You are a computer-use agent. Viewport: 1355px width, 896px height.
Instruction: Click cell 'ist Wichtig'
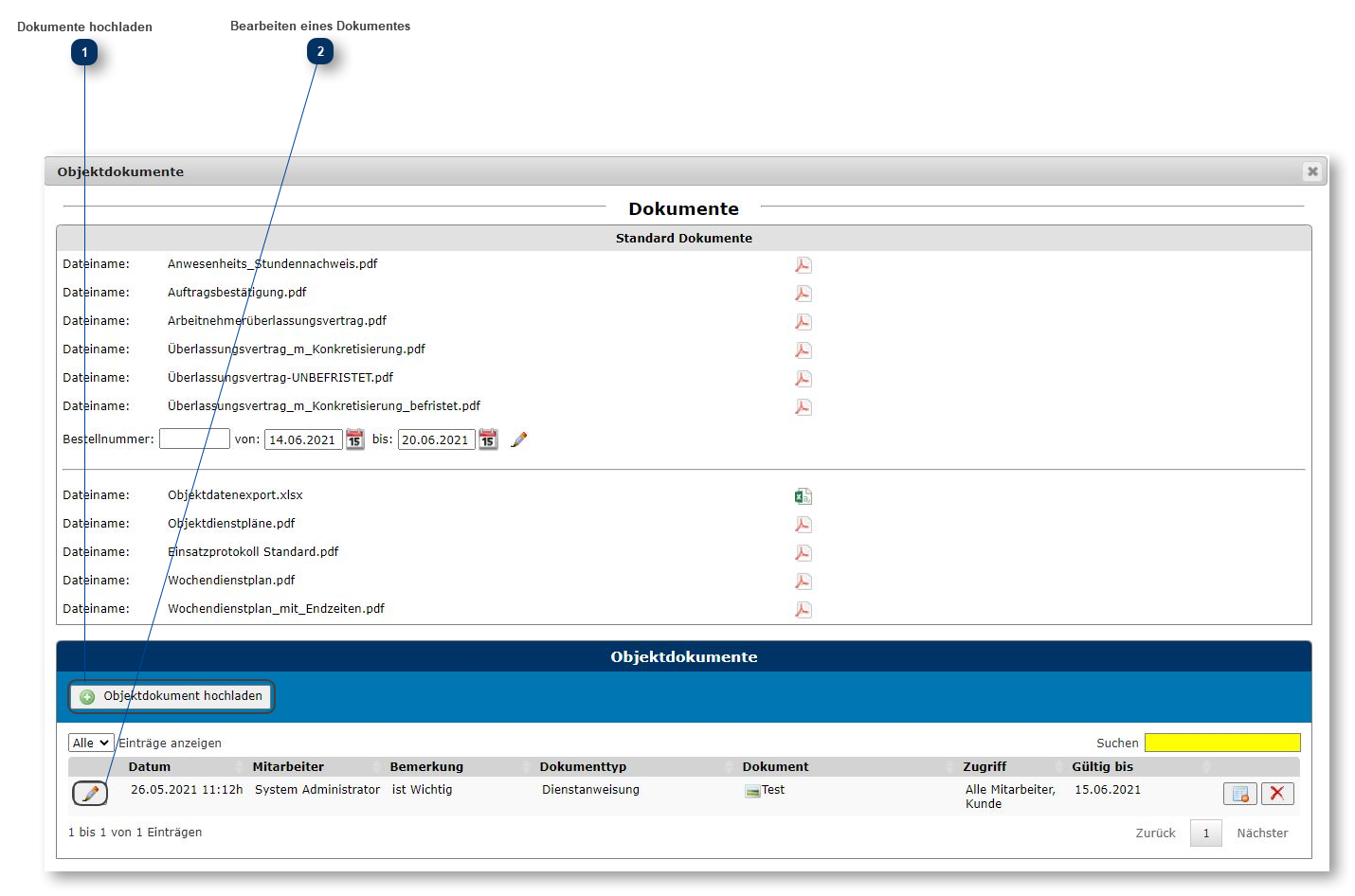coord(422,790)
